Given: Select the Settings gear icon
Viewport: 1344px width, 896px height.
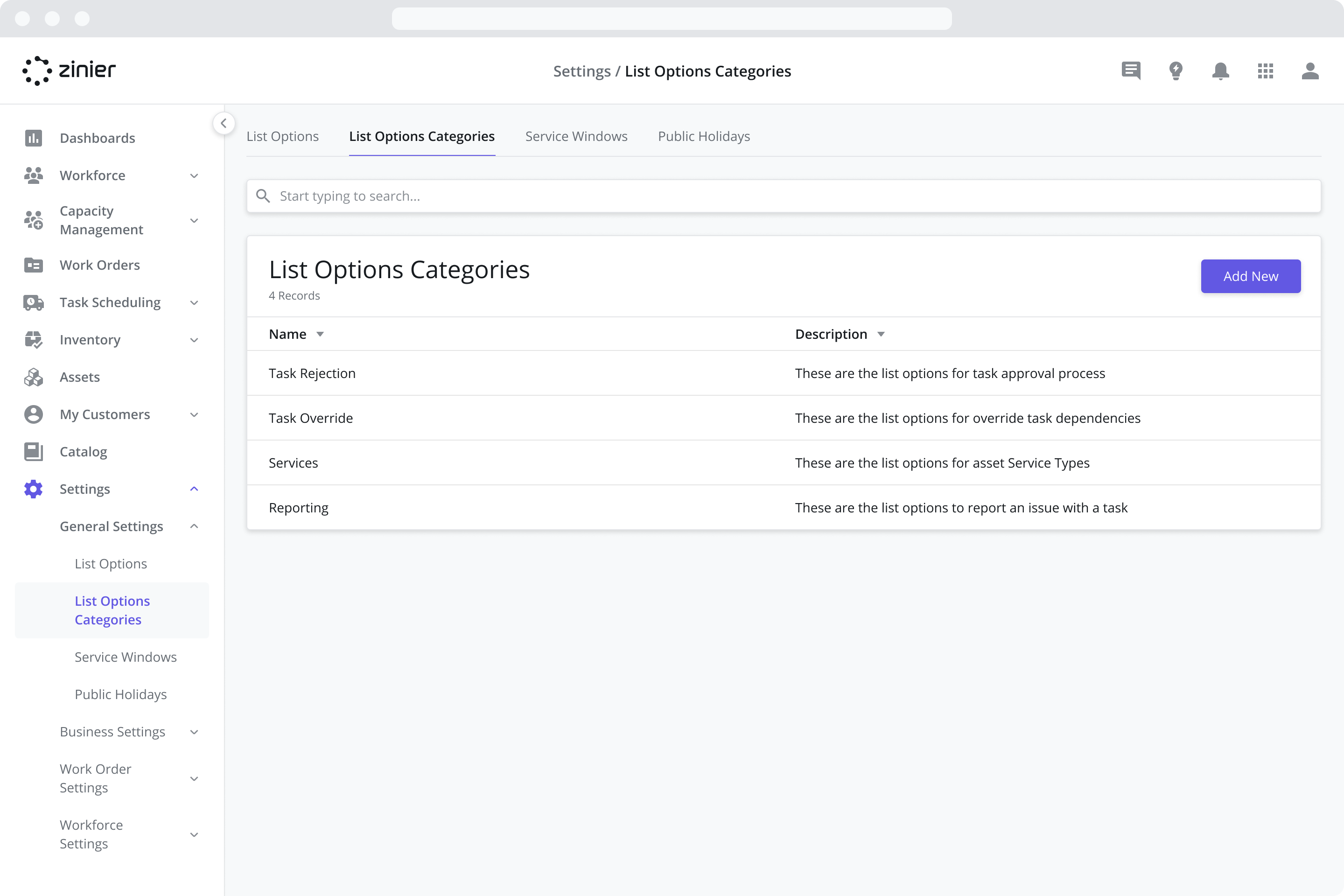Looking at the screenshot, I should [x=34, y=489].
